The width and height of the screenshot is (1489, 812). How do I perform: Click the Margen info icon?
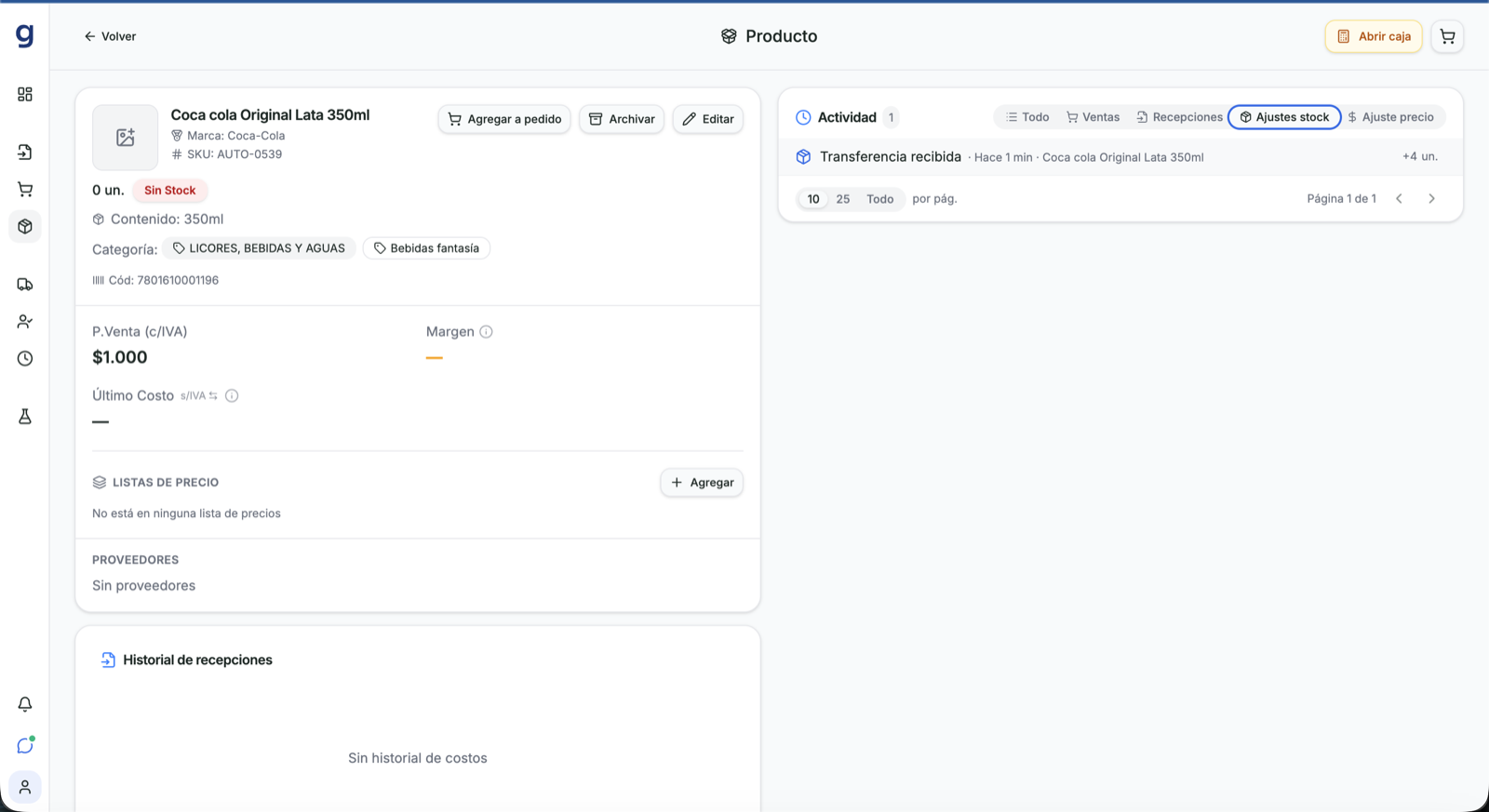[x=486, y=332]
